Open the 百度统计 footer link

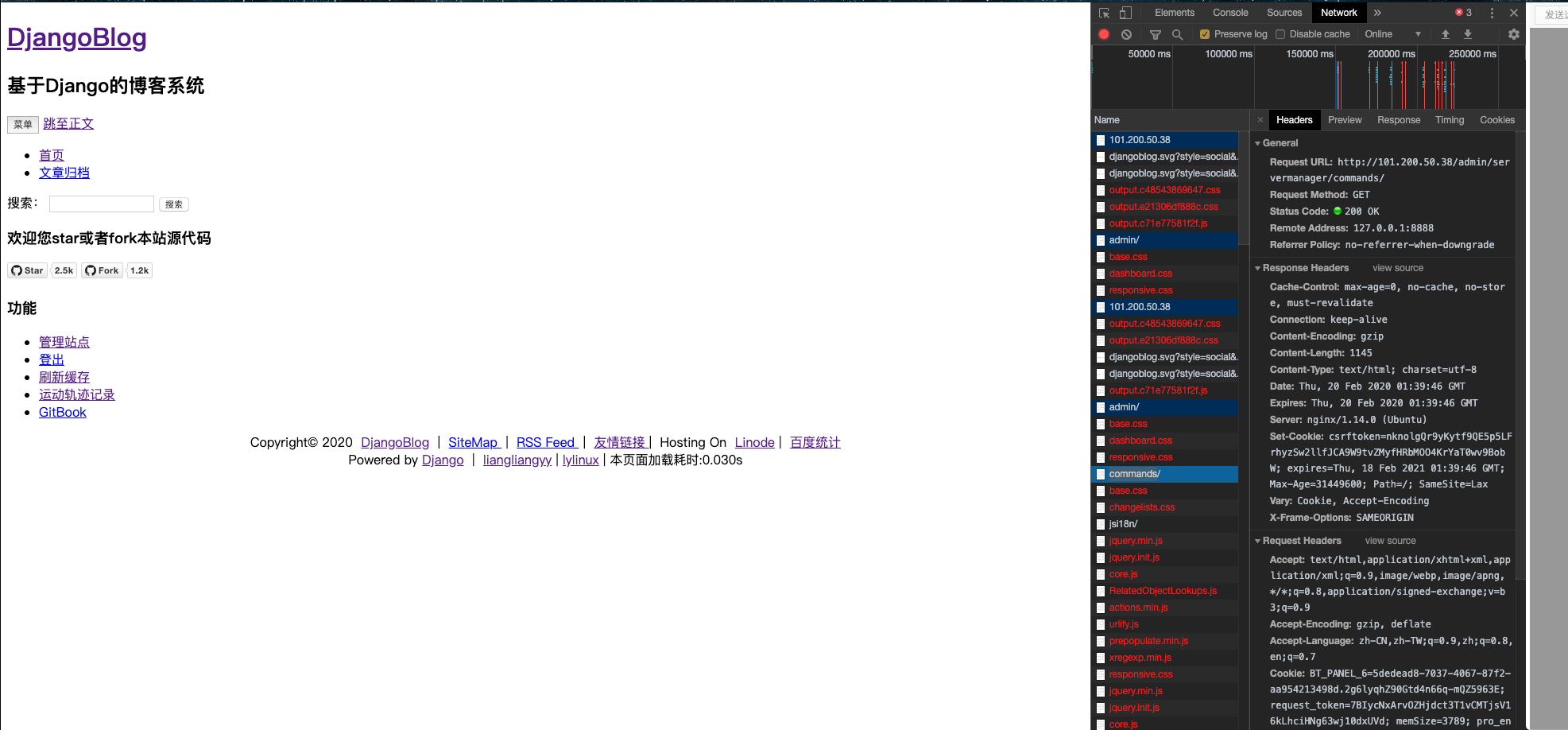pyautogui.click(x=815, y=442)
